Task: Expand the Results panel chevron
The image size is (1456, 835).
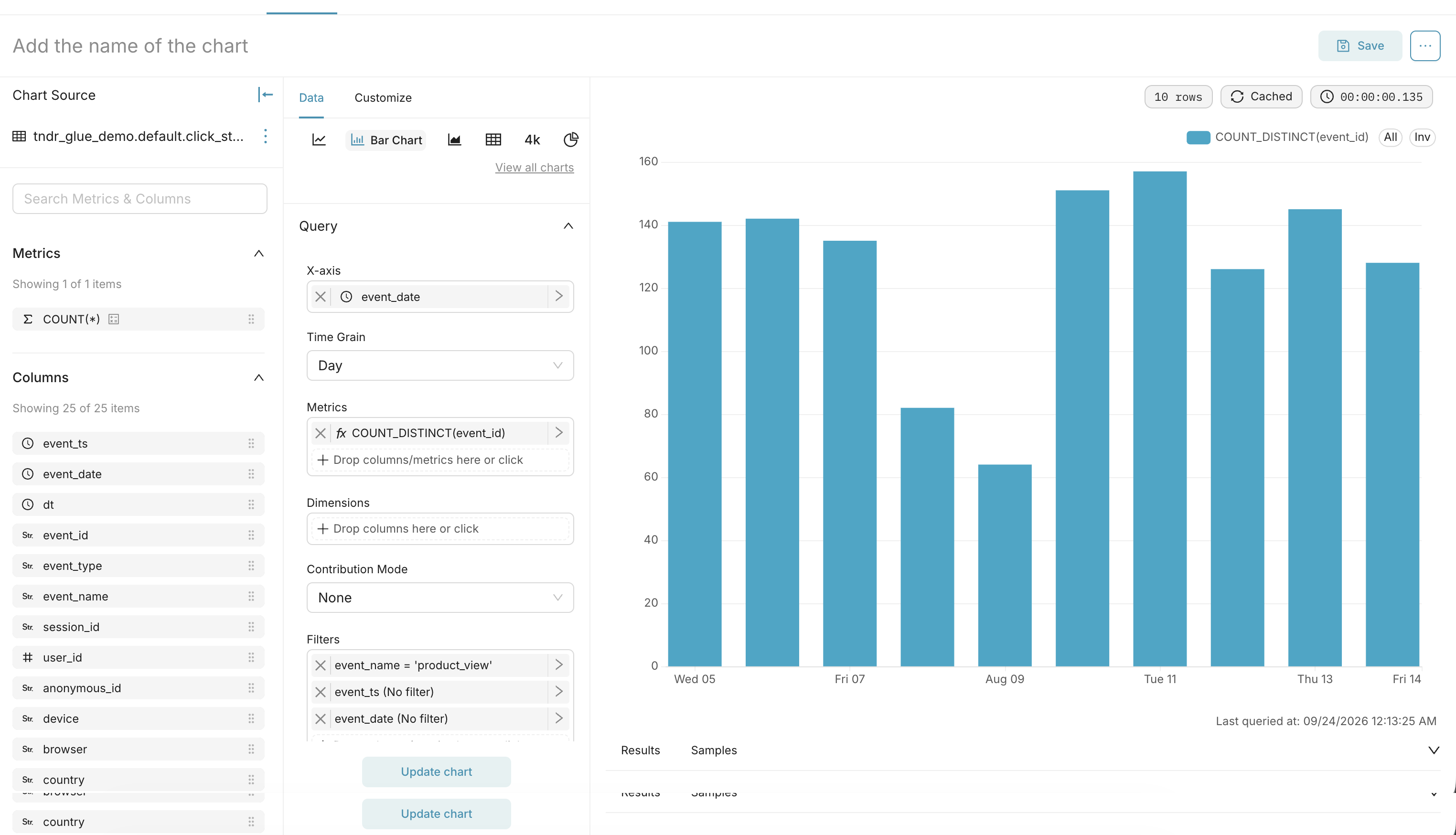Action: pyautogui.click(x=1434, y=750)
